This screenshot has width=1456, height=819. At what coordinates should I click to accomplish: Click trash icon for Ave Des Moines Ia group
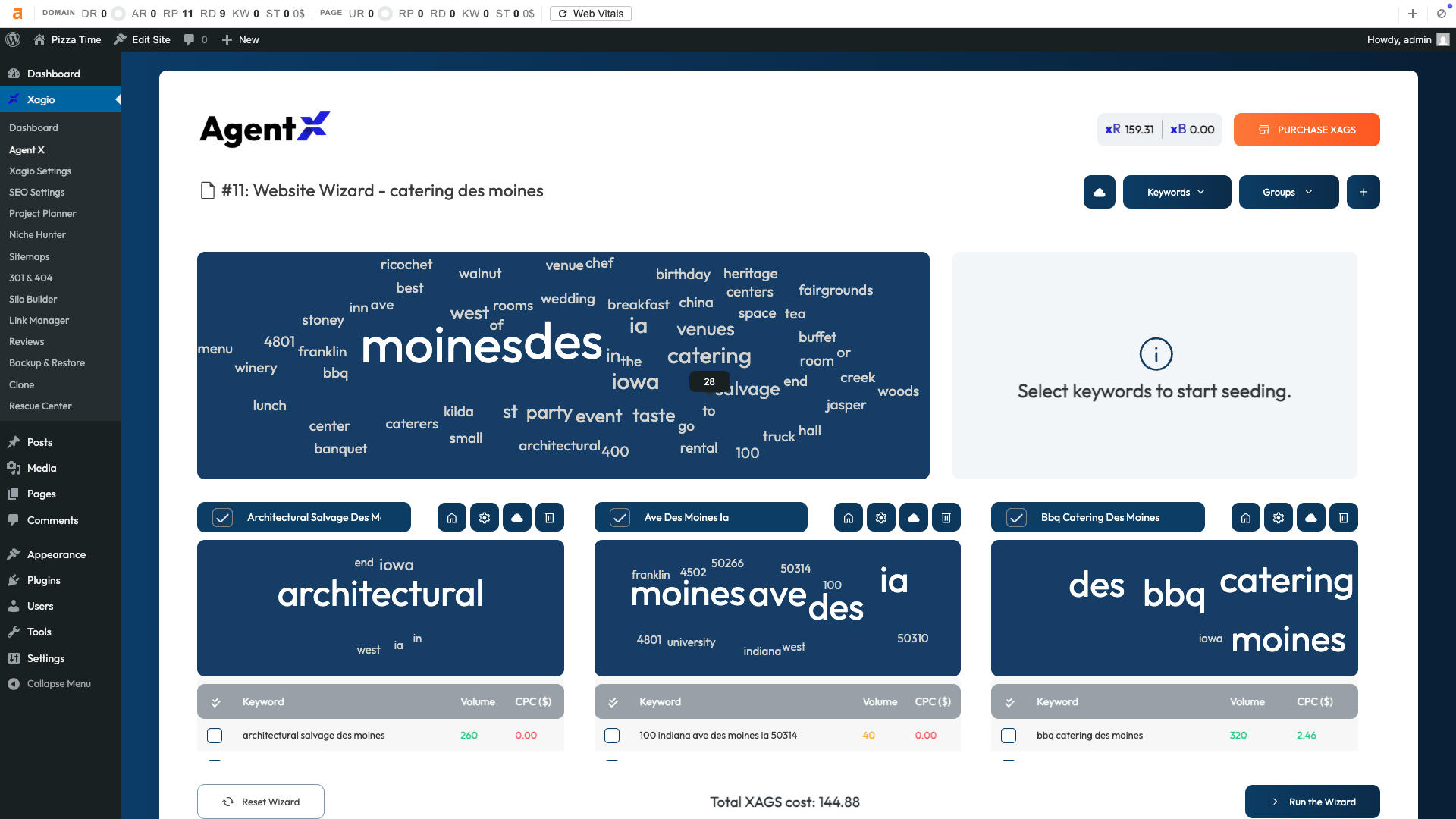946,518
